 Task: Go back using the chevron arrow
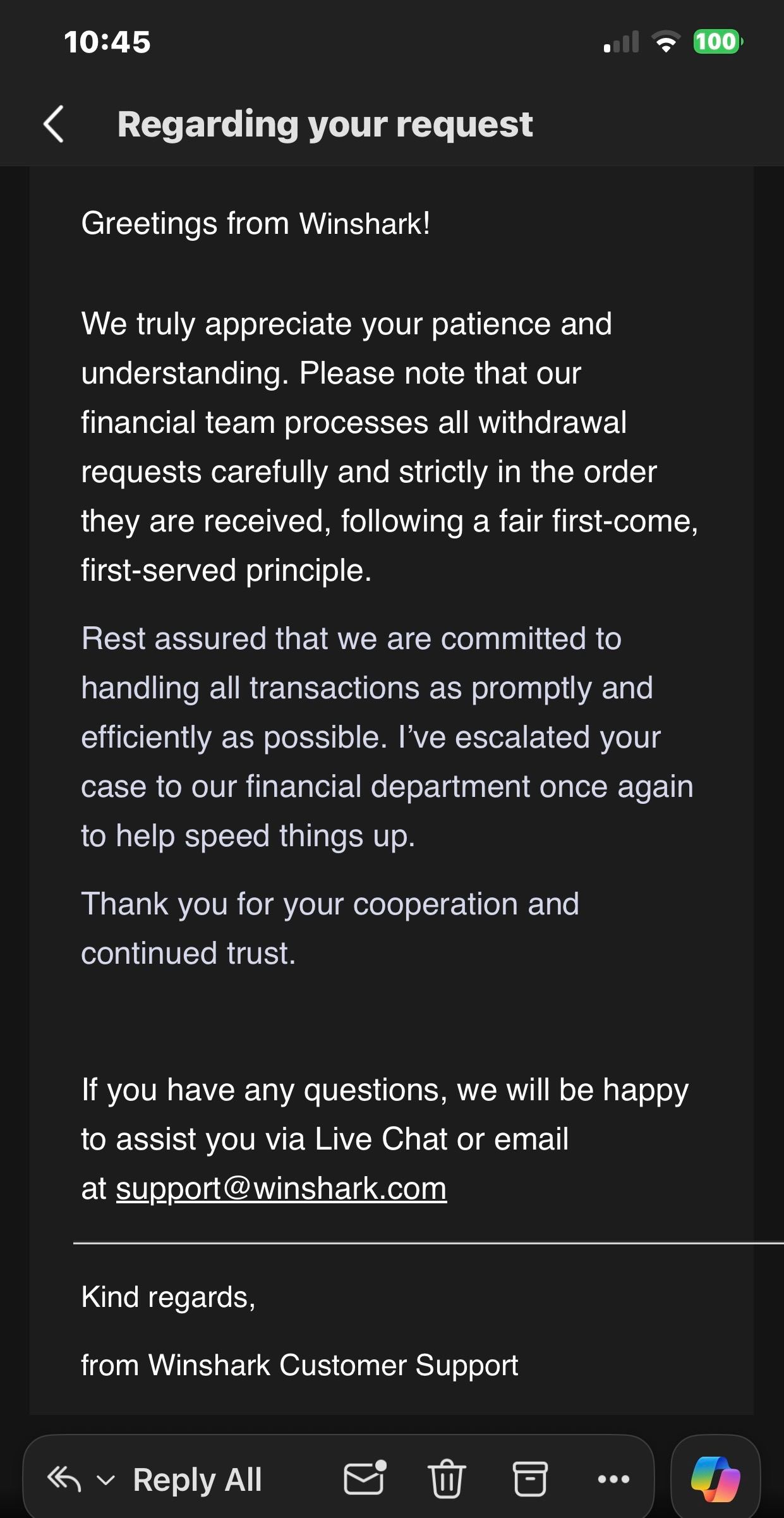(x=53, y=124)
